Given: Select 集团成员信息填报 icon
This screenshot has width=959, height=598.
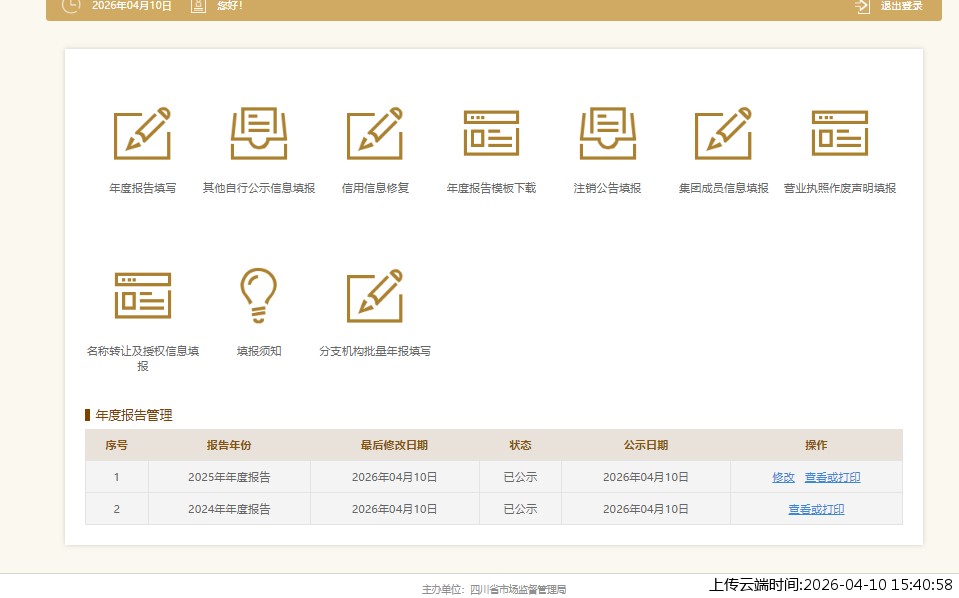Looking at the screenshot, I should 723,132.
